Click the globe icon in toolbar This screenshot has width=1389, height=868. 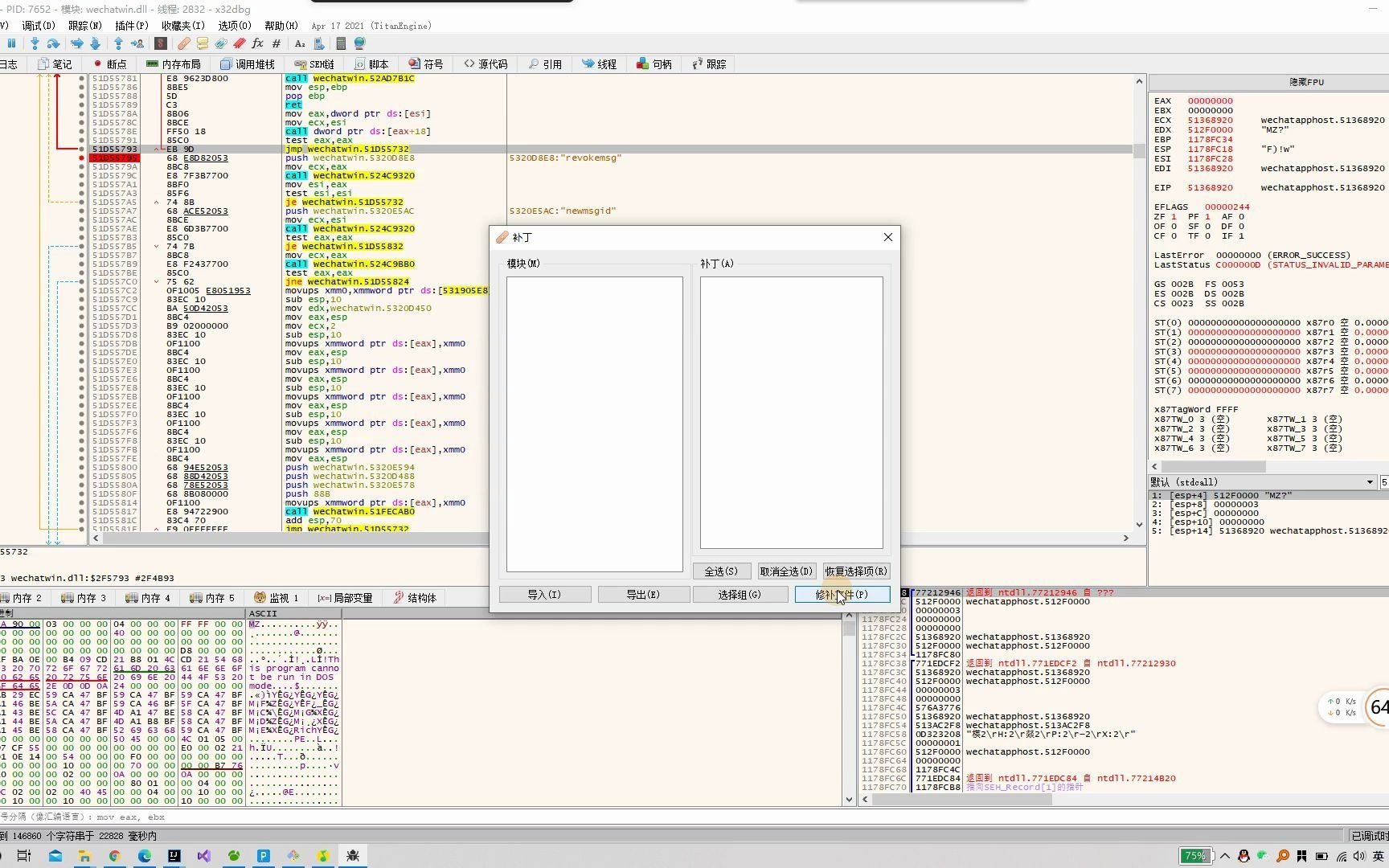pos(359,43)
